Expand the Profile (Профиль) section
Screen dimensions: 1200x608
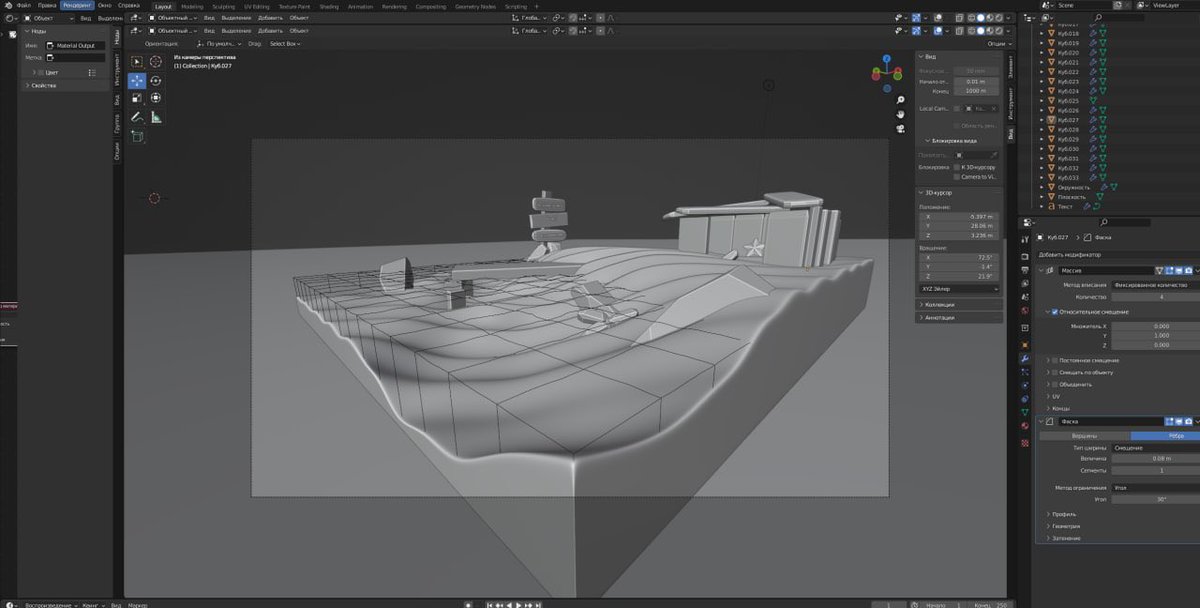coord(1062,514)
